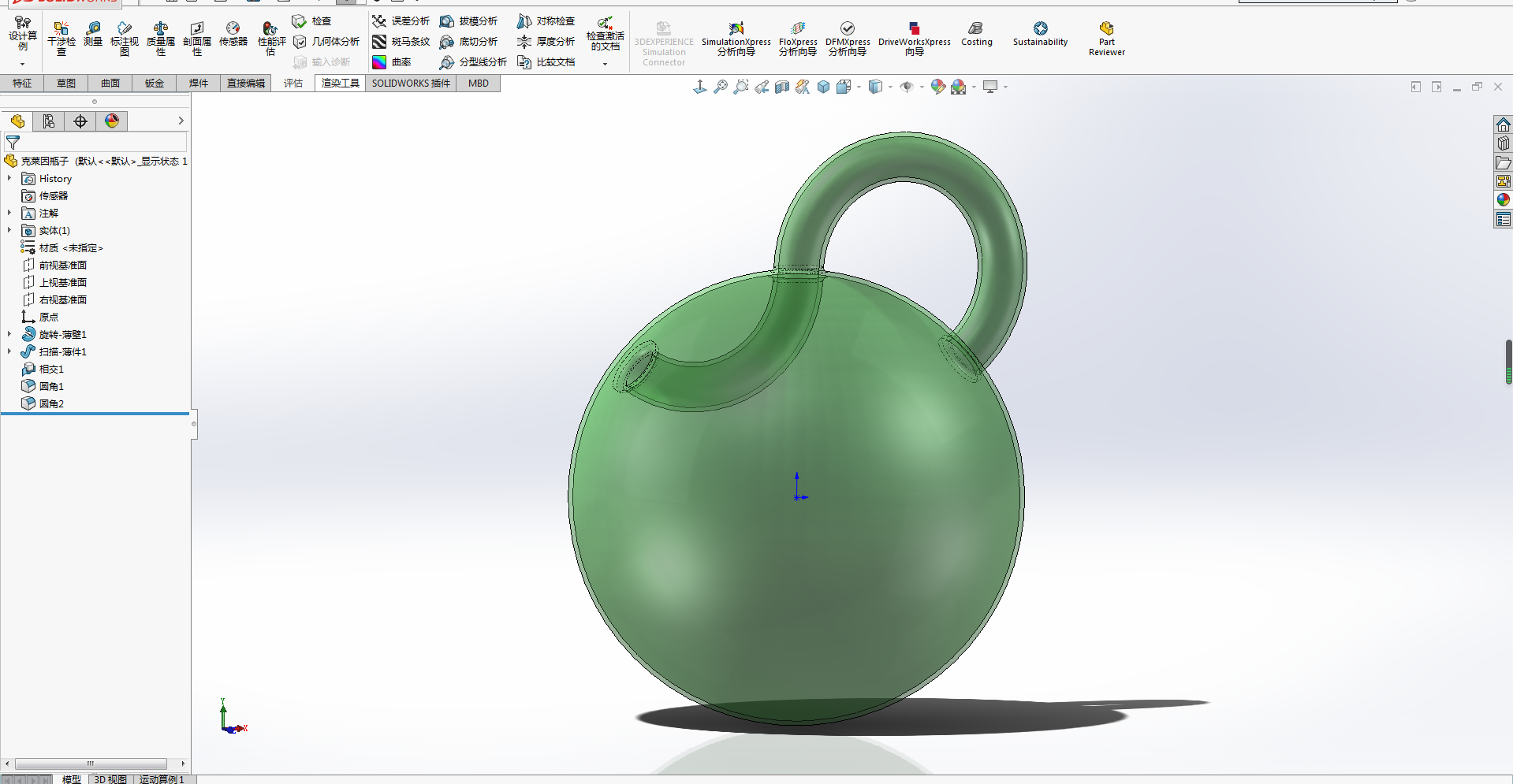The height and width of the screenshot is (784, 1513).
Task: Toggle 几何体分析 geometry analysis option
Action: coord(300,42)
